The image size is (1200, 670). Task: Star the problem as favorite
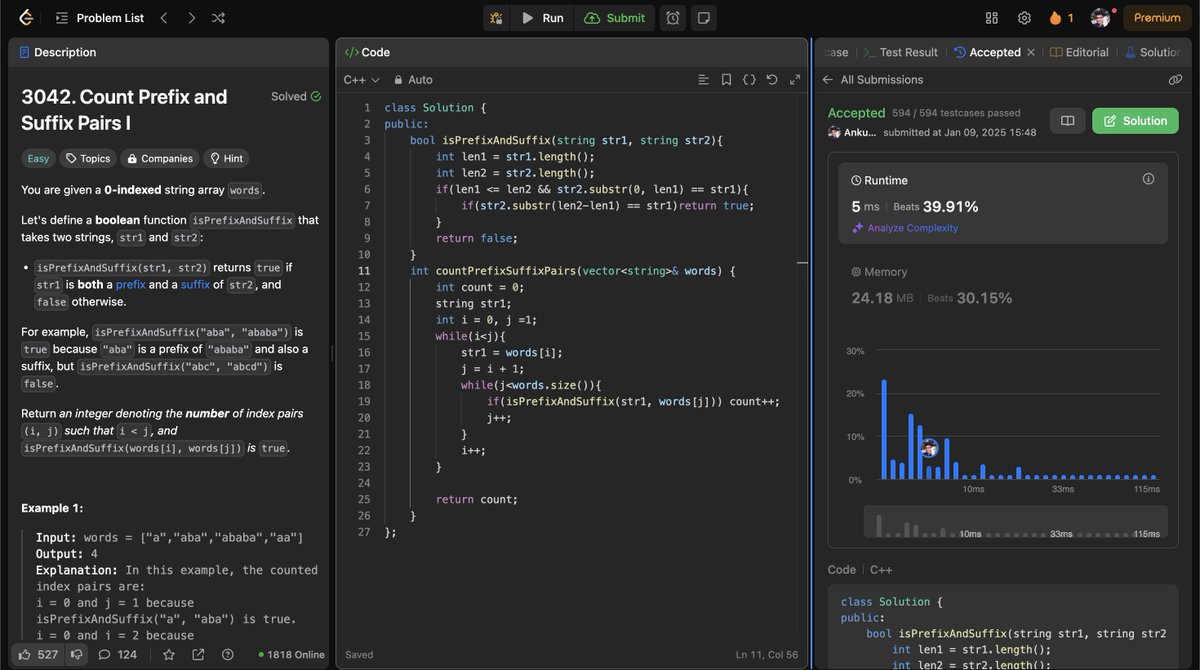pos(169,654)
